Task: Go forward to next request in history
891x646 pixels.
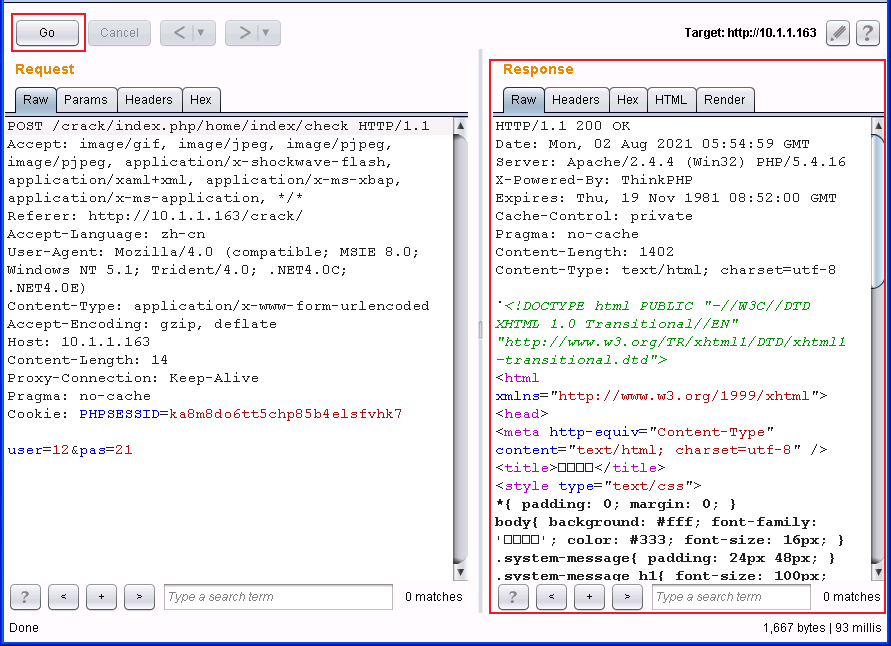Action: click(244, 33)
